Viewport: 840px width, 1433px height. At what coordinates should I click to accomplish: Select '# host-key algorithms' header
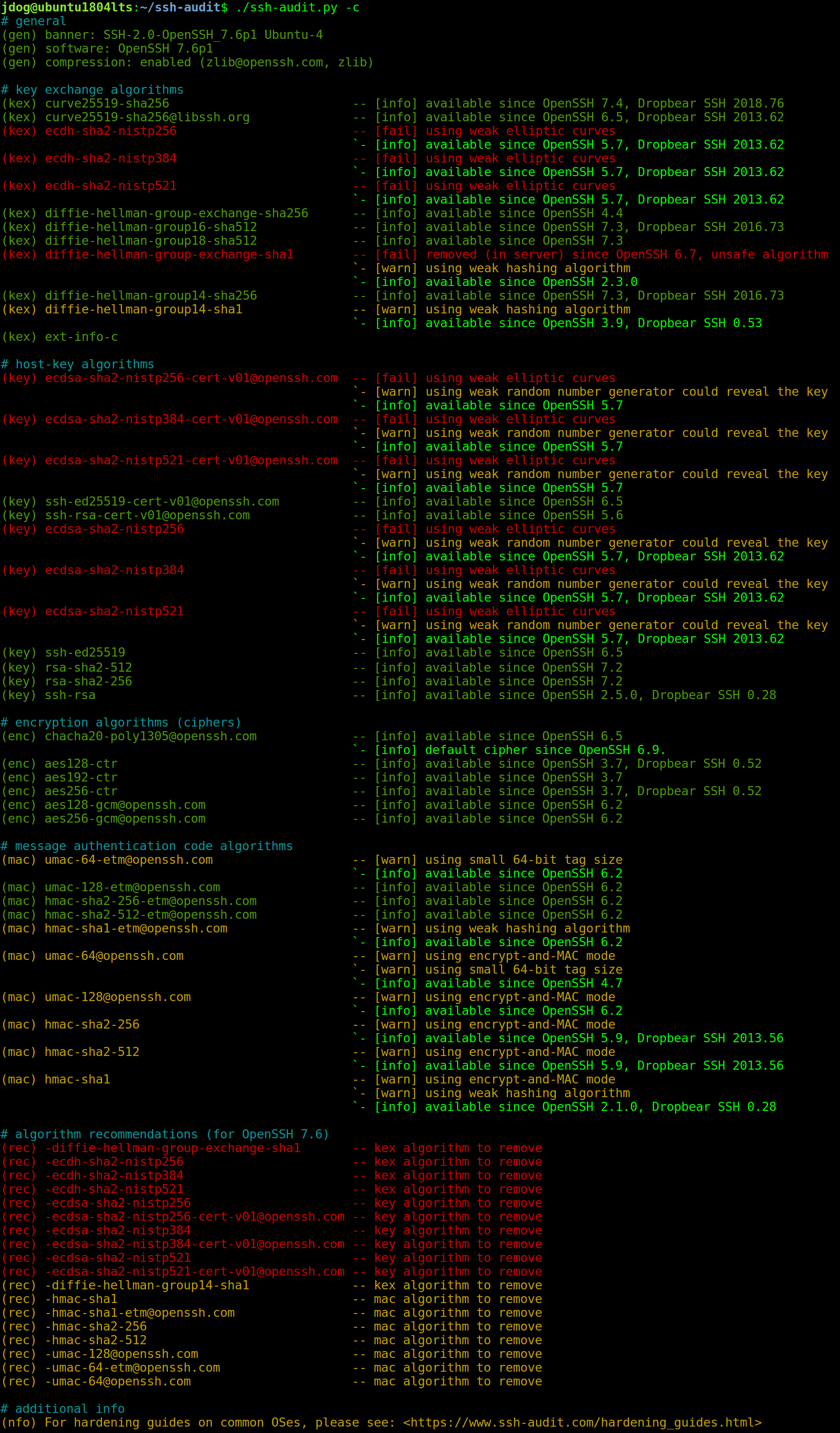point(77,364)
